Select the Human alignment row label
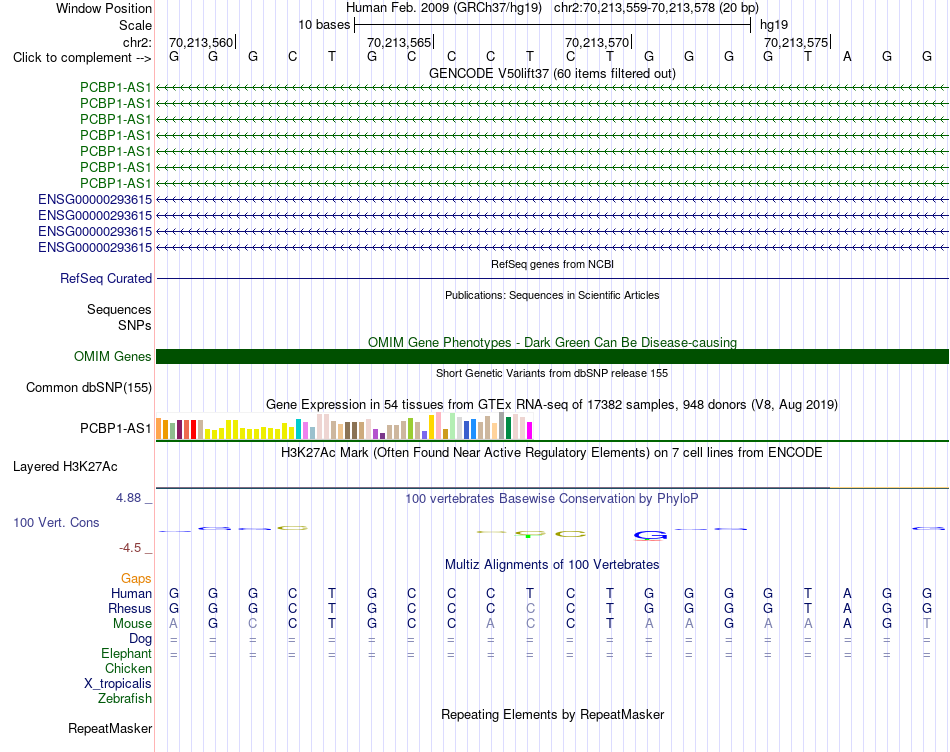The width and height of the screenshot is (950, 752). pyautogui.click(x=131, y=593)
